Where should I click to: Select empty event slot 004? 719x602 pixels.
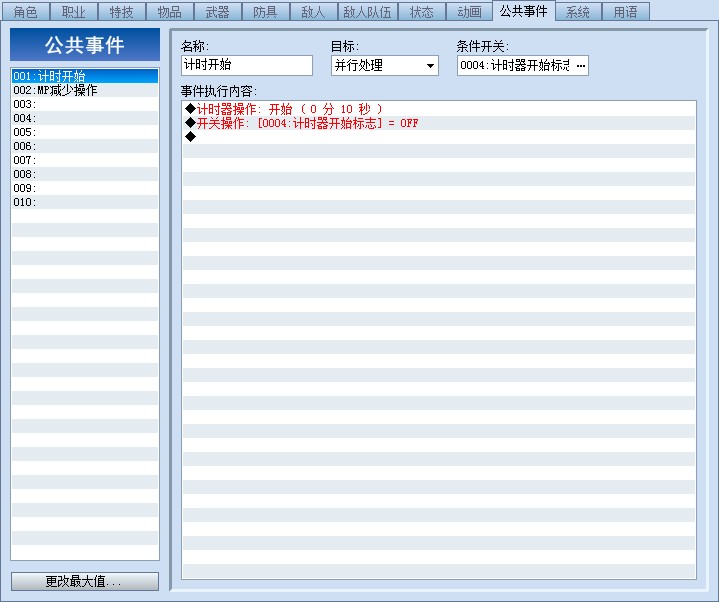click(x=85, y=118)
